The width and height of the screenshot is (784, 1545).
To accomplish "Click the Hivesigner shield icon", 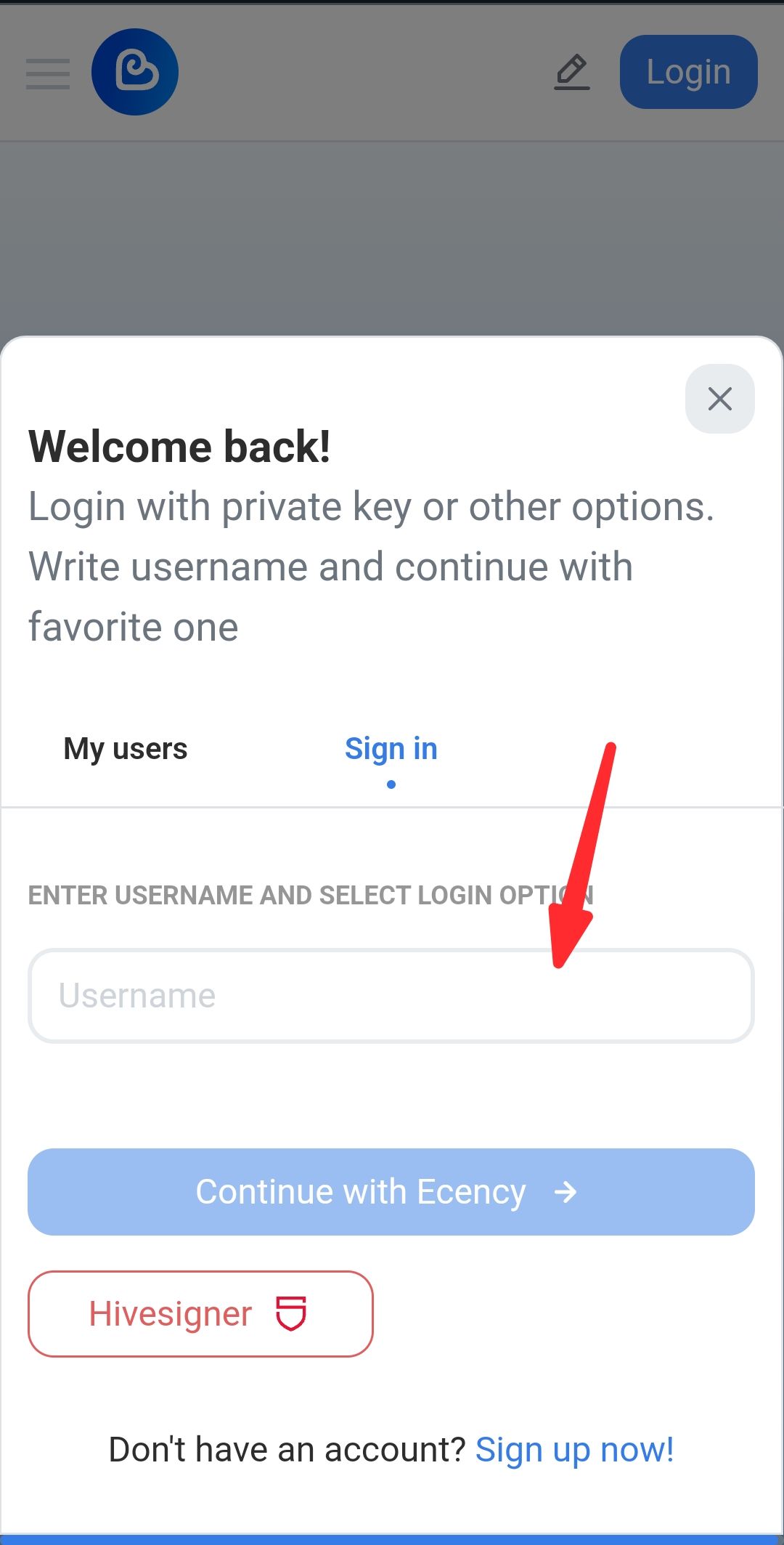I will point(291,1314).
